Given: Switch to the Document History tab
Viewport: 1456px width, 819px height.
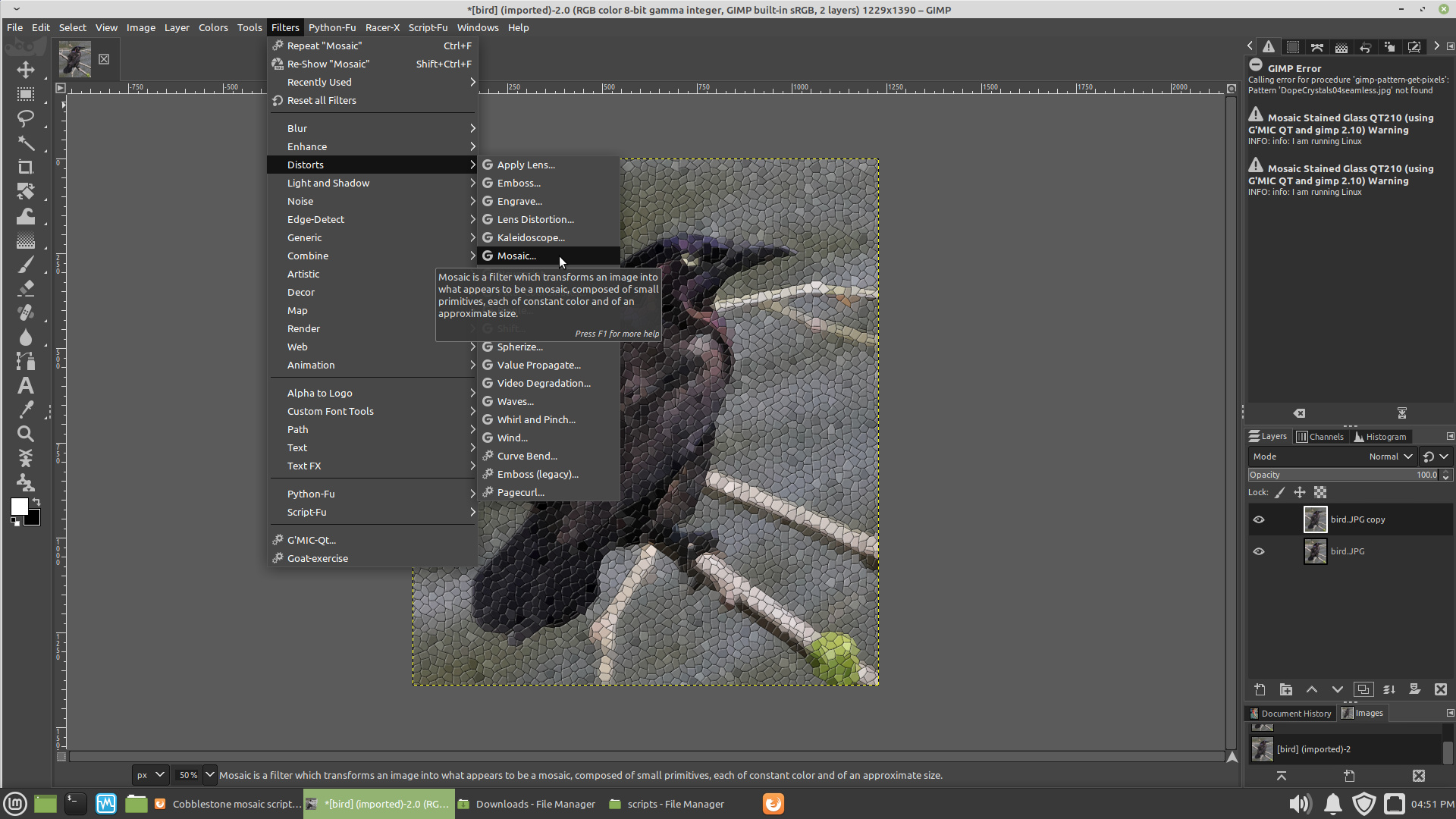Looking at the screenshot, I should [1290, 714].
